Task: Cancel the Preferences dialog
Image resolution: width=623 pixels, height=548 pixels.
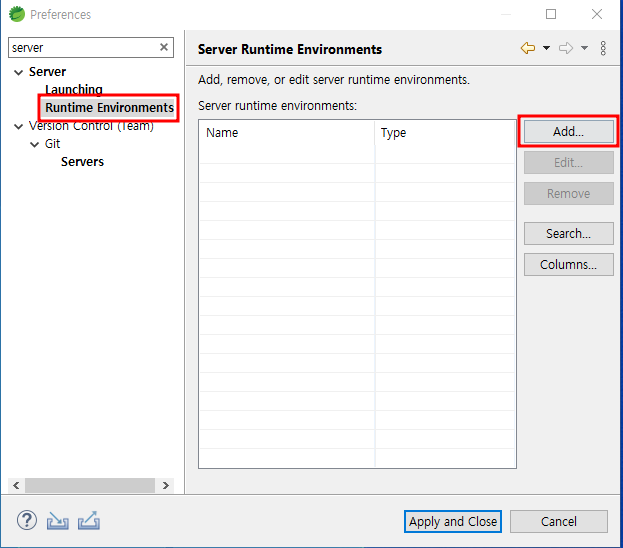Action: (559, 521)
